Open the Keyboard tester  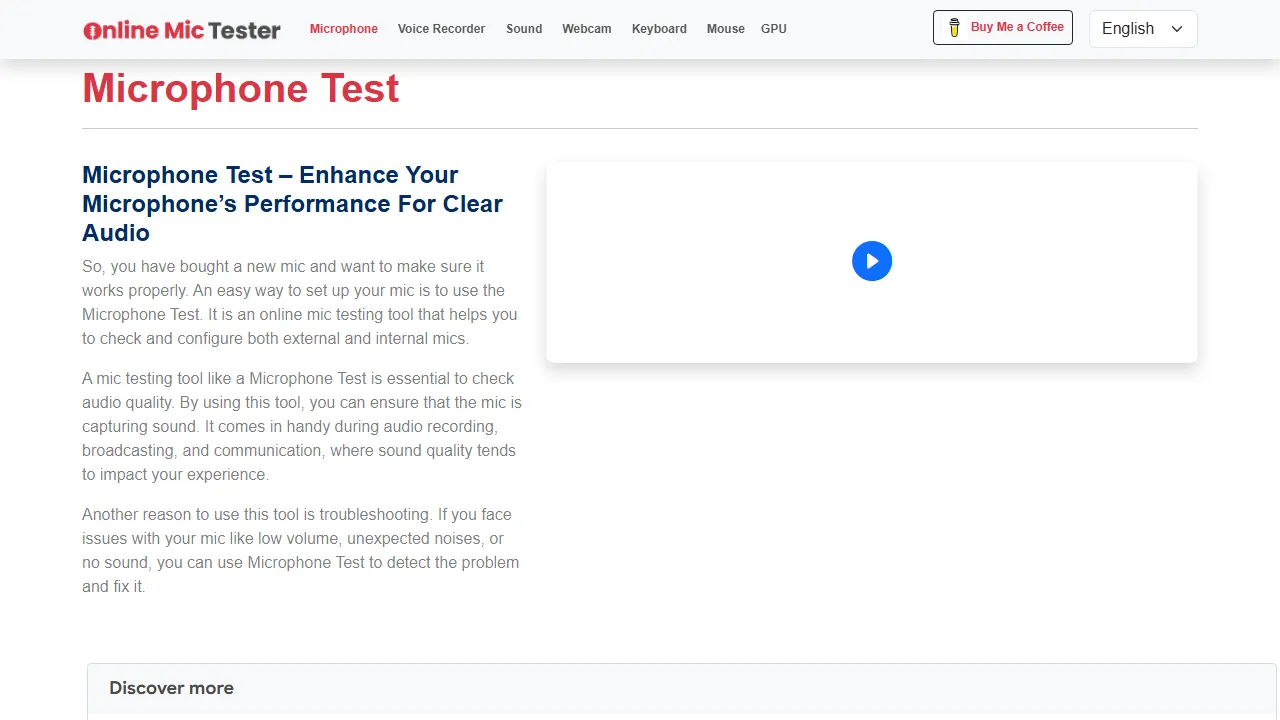click(x=659, y=29)
